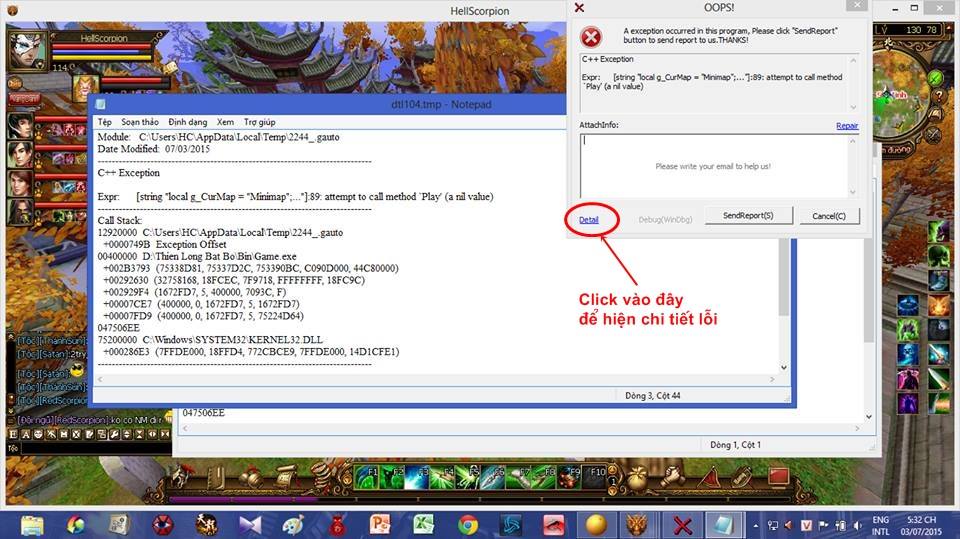Click the crossed swords icon beside minimap
Viewport: 960px width, 539px height.
coord(932,134)
